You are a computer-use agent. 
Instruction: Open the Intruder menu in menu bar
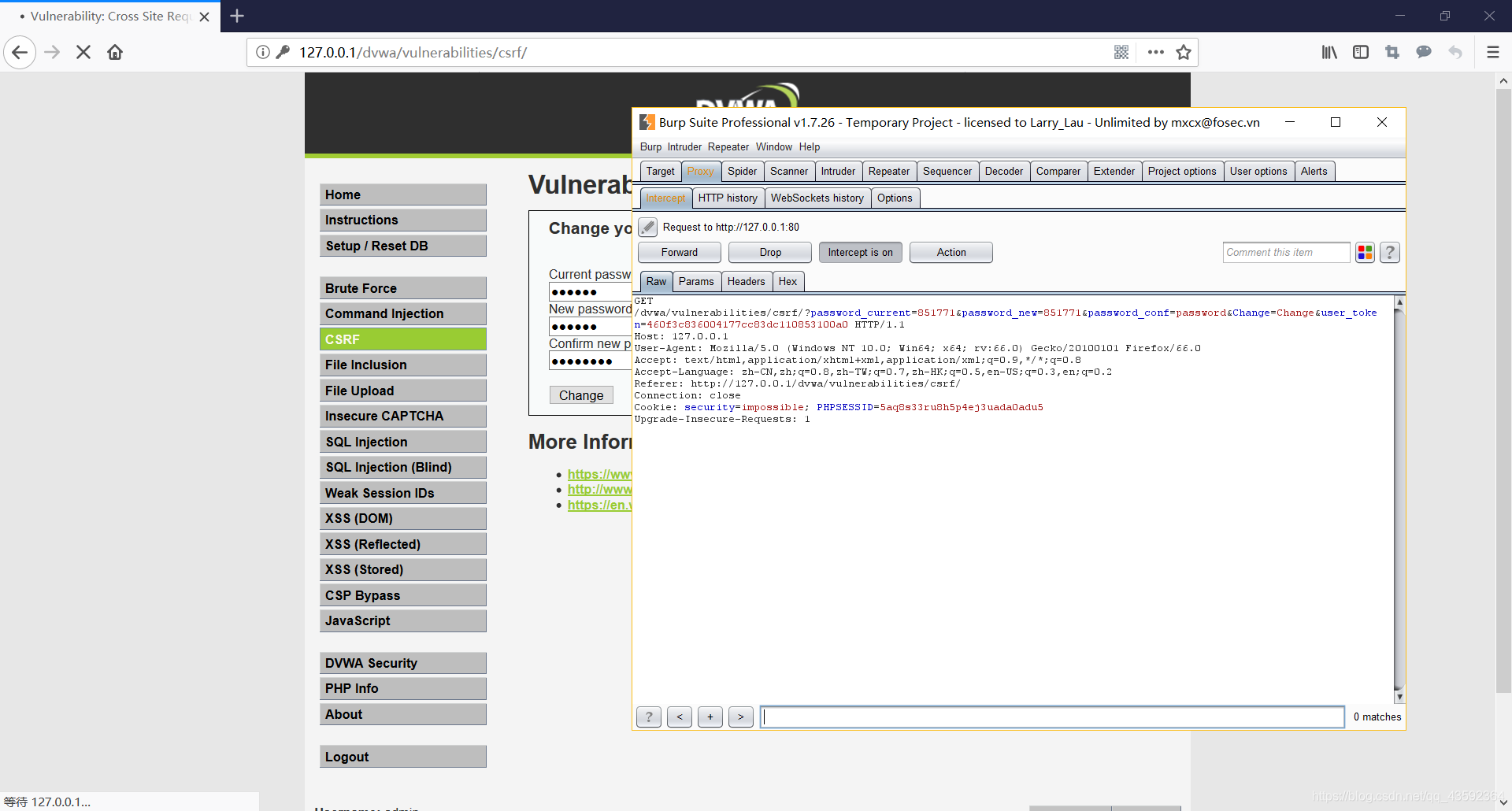[x=684, y=147]
